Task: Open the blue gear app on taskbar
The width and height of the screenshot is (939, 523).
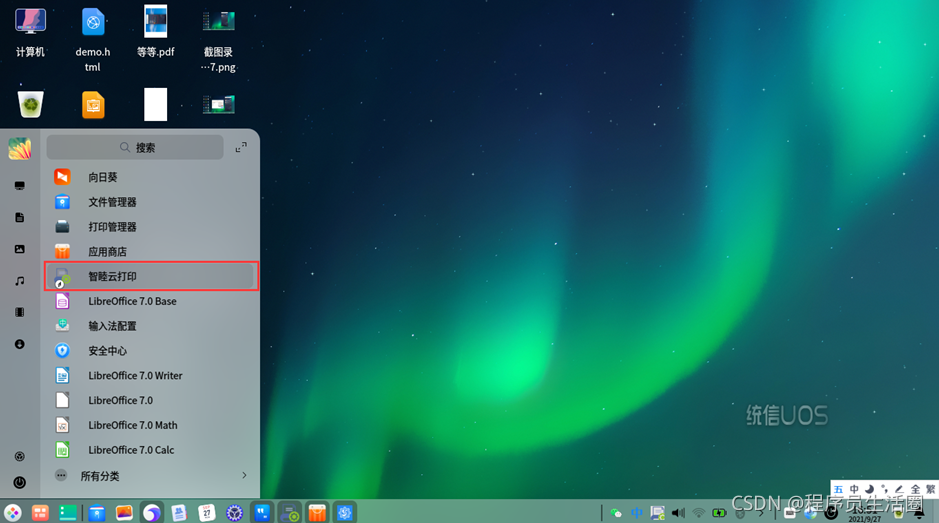Action: 345,513
